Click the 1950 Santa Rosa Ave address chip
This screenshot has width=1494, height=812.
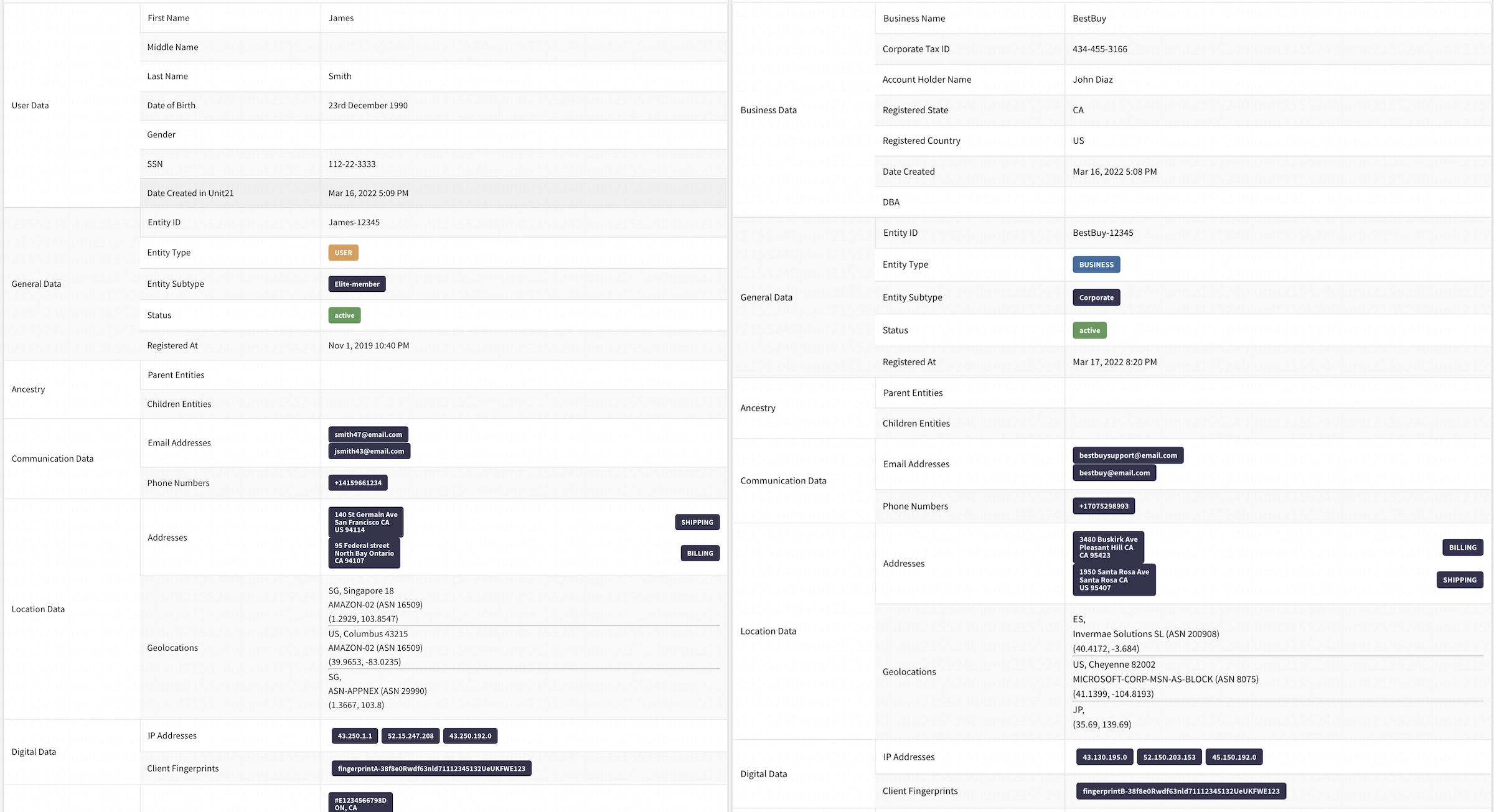pyautogui.click(x=1114, y=580)
